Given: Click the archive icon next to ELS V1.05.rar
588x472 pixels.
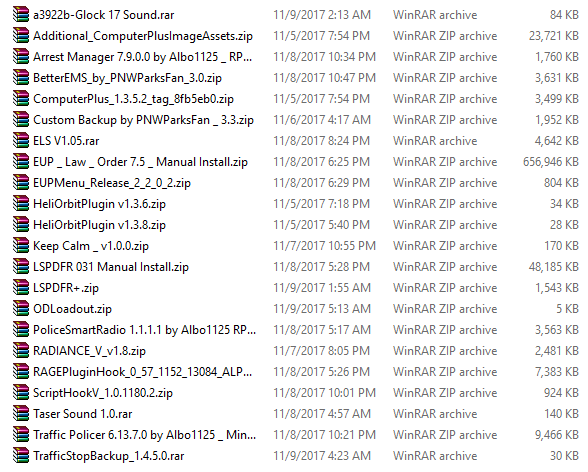Looking at the screenshot, I should 21,141.
